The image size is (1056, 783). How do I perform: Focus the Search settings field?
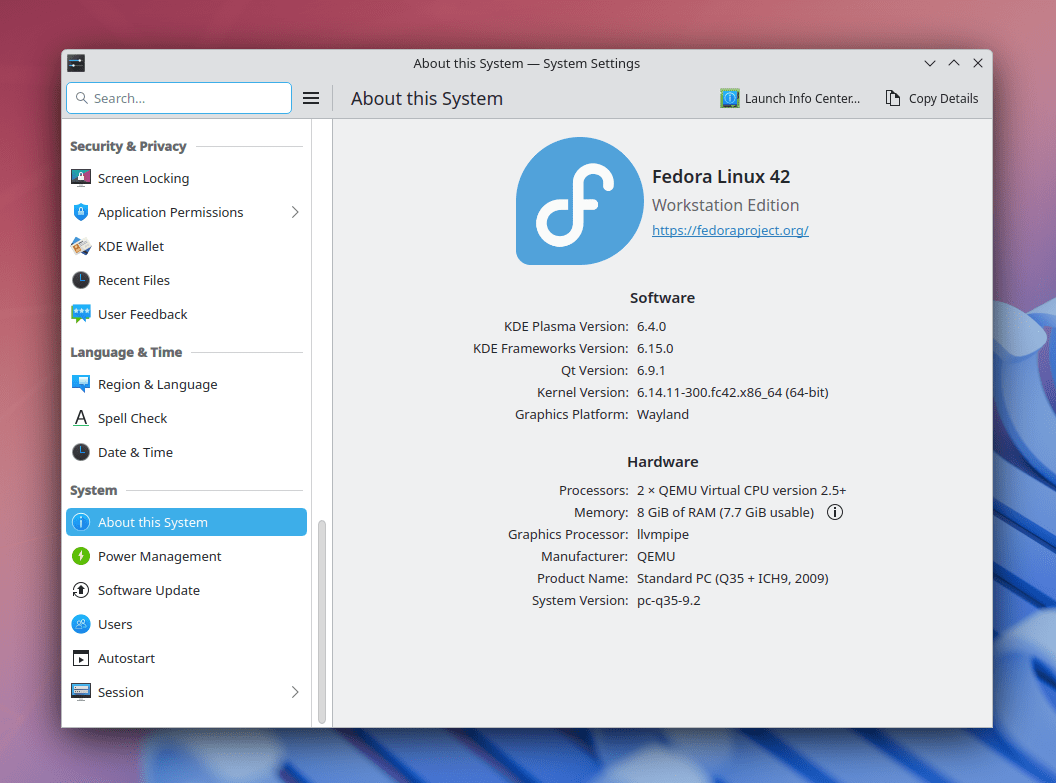(179, 98)
